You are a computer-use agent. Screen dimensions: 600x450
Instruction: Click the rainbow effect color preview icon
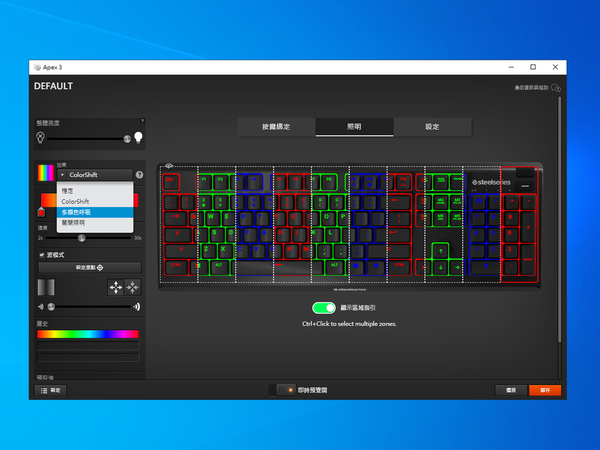click(44, 174)
